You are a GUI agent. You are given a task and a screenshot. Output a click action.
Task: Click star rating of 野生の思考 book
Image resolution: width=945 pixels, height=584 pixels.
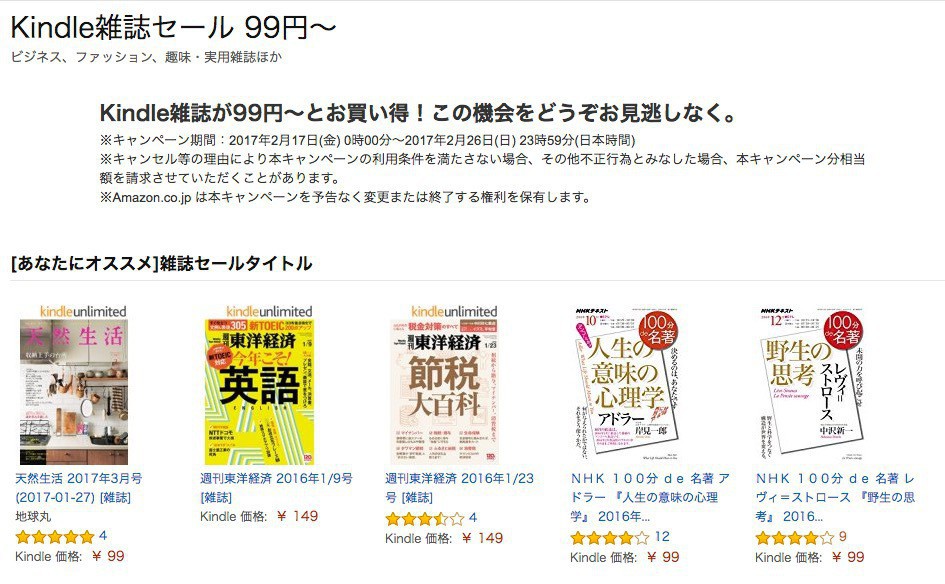795,538
